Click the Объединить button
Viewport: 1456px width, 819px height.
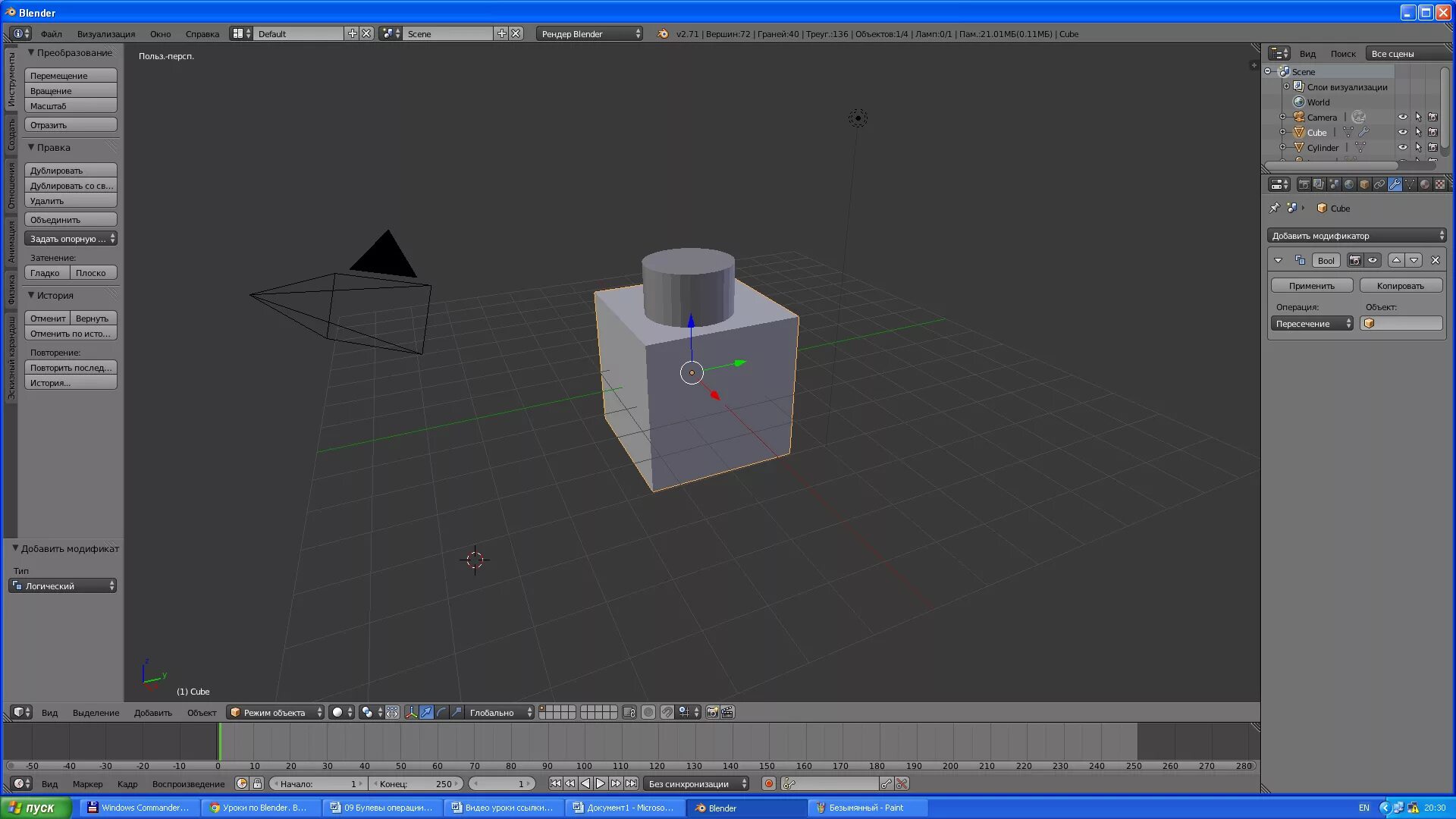click(71, 219)
